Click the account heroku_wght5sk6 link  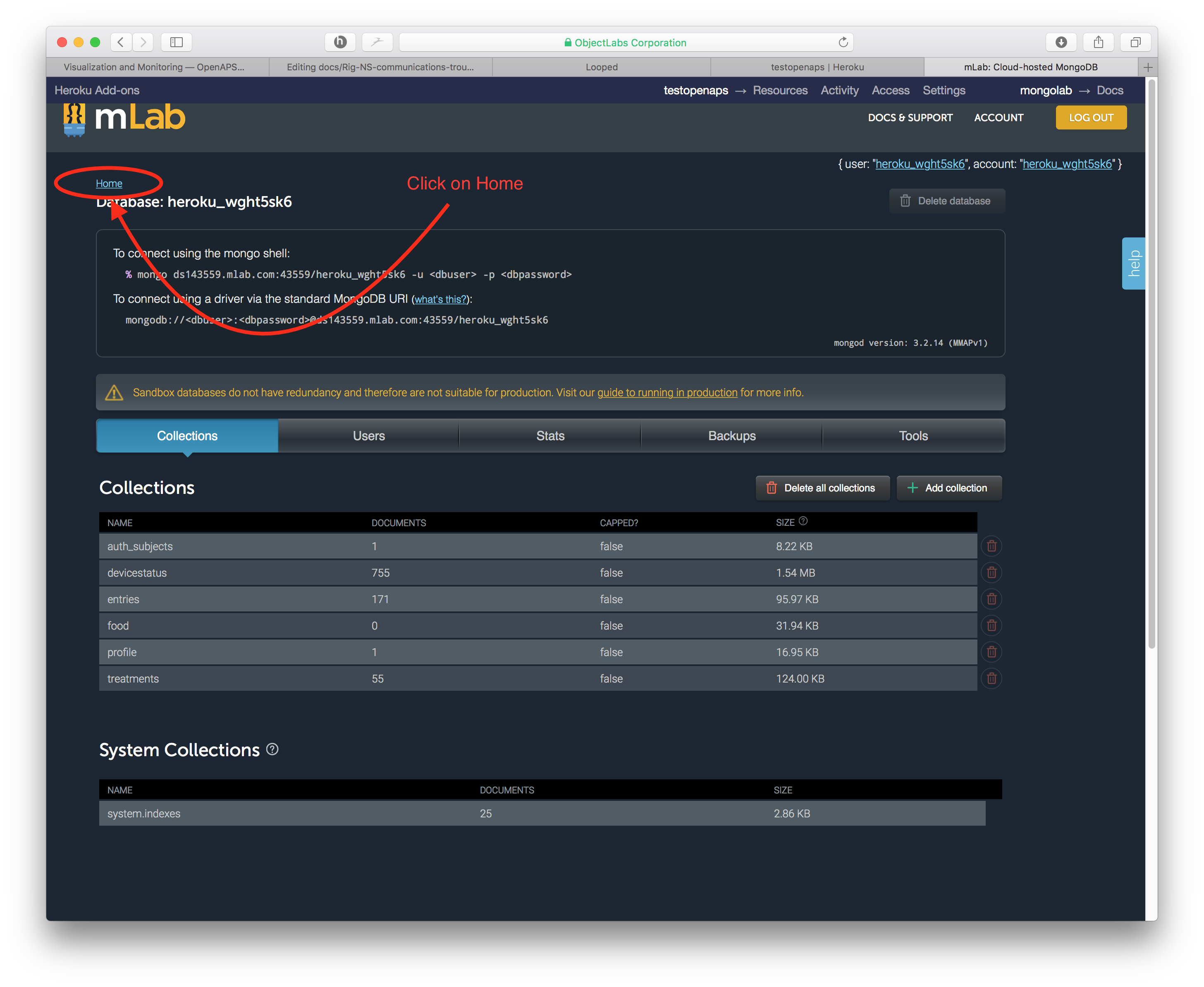pyautogui.click(x=1067, y=164)
